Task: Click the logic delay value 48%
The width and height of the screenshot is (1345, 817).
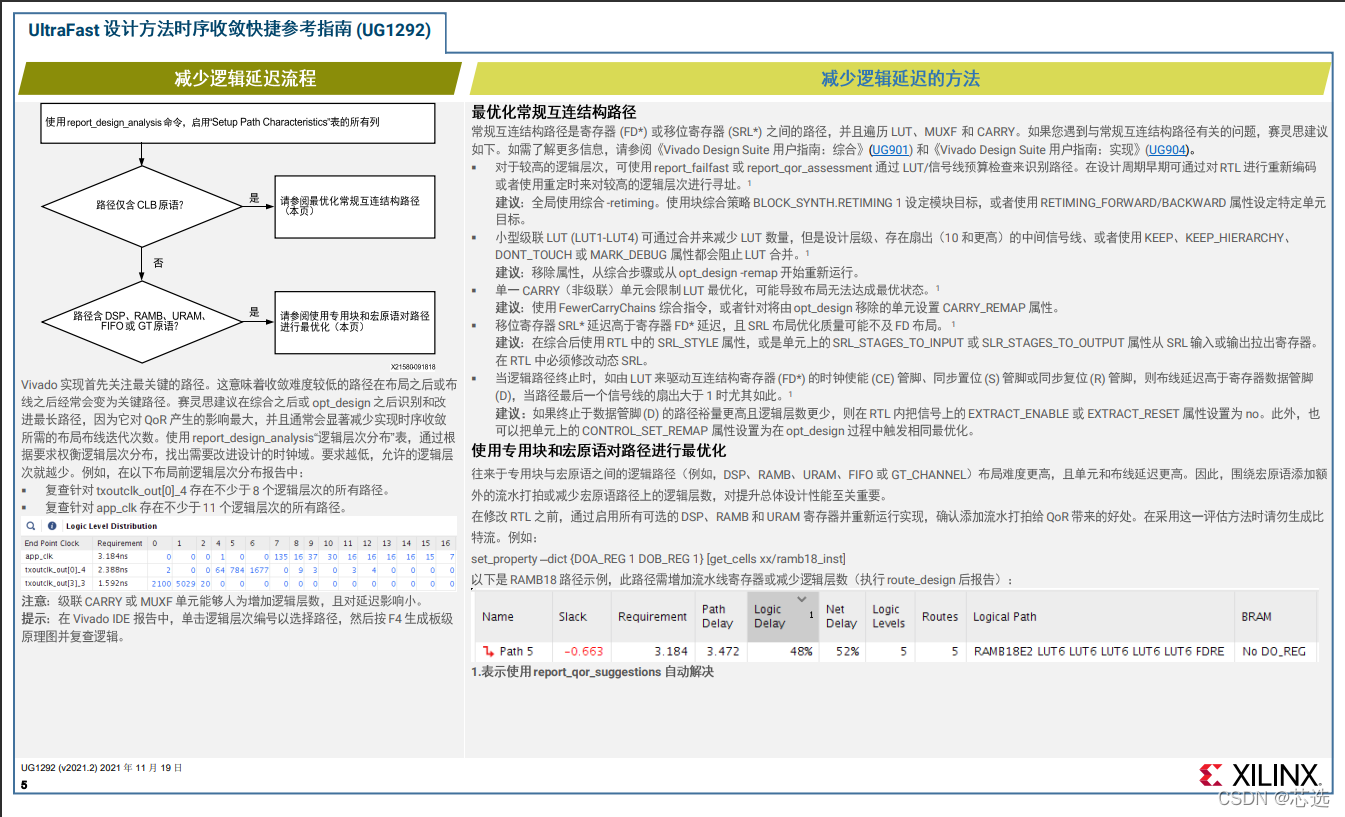Action: click(x=802, y=651)
